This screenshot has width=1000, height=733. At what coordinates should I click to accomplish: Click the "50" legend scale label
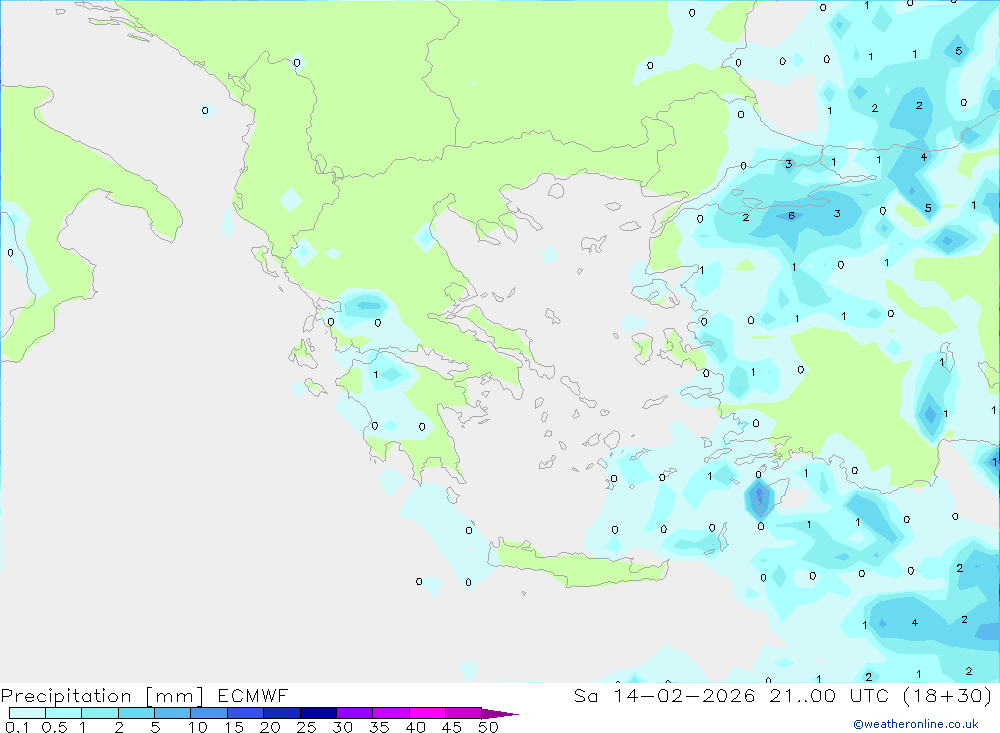(488, 727)
